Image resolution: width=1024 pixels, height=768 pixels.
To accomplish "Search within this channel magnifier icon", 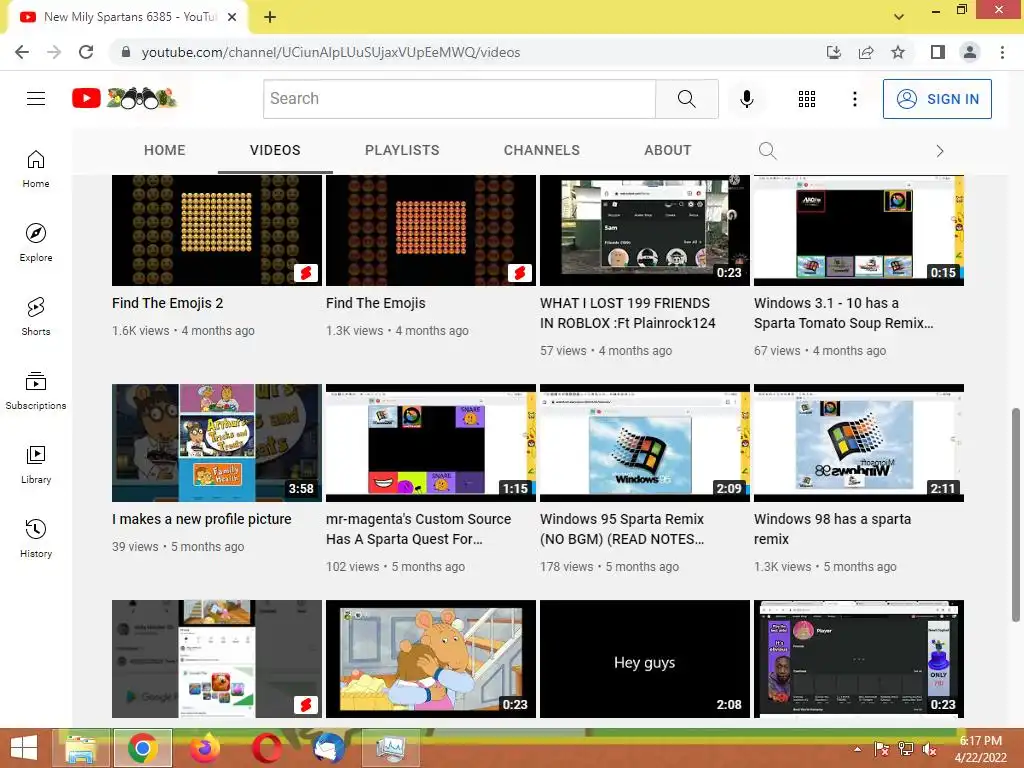I will point(767,151).
